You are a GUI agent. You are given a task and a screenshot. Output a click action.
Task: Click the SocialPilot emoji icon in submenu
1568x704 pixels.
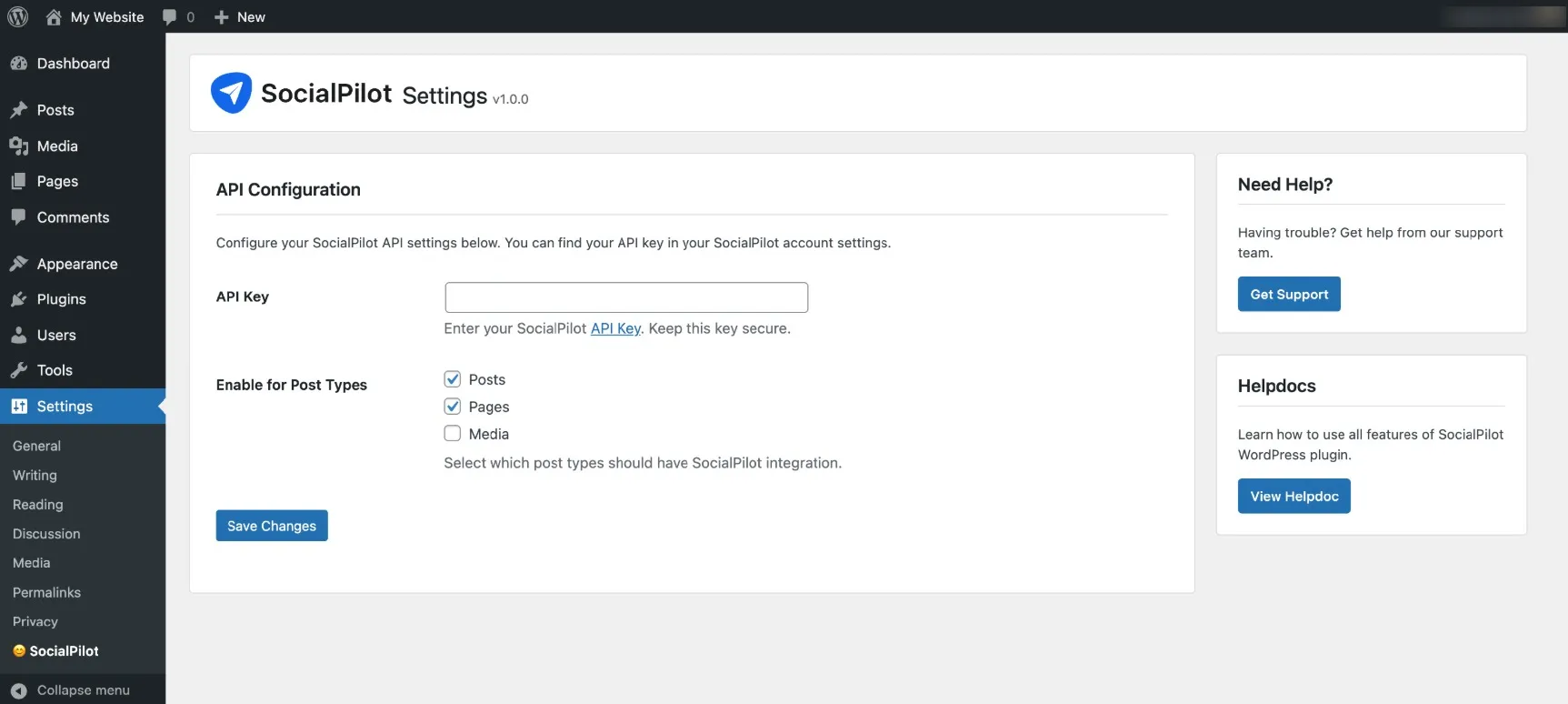pos(19,651)
